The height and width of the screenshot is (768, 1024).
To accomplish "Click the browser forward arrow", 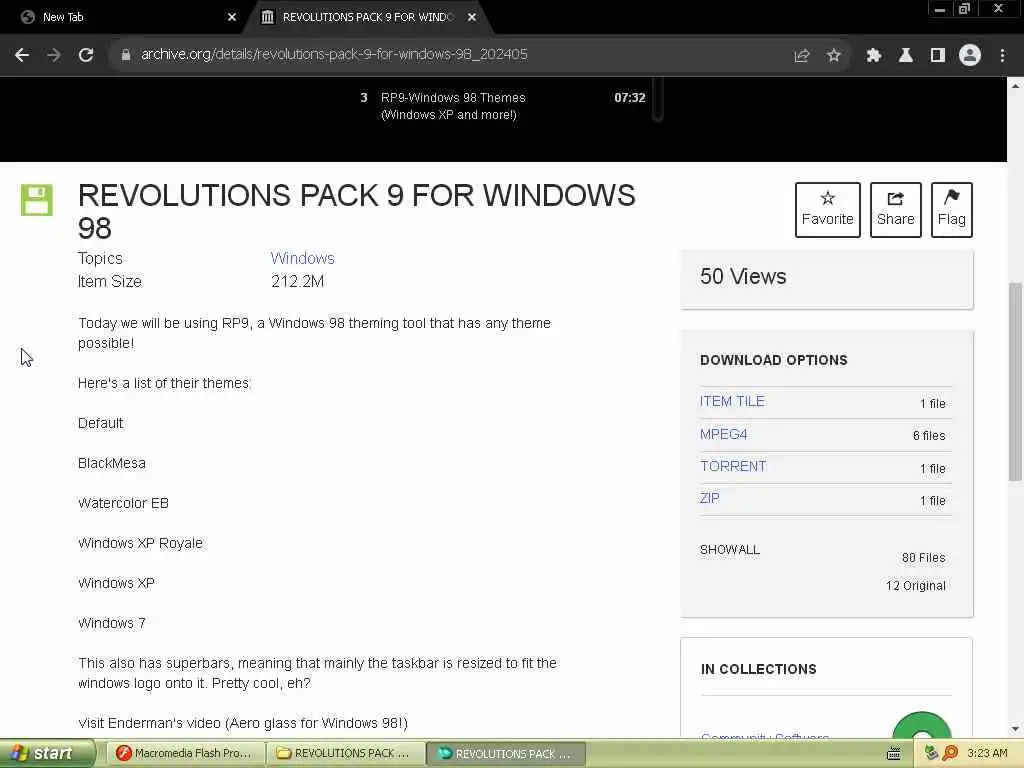I will click(x=54, y=55).
